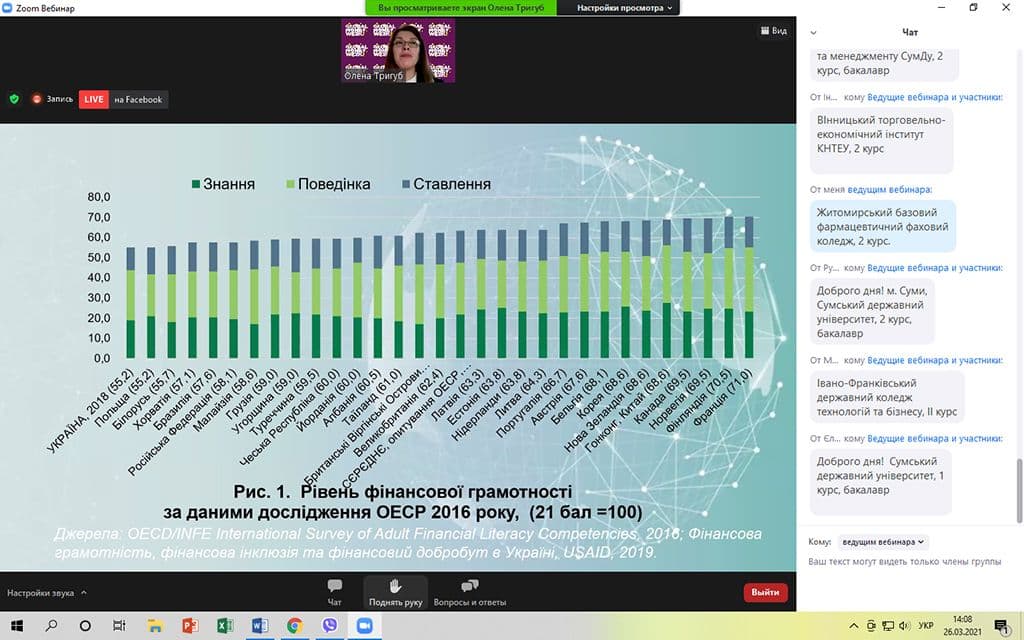The width and height of the screenshot is (1024, 640).
Task: Open taskbar clock 14:08 date
Action: pos(963,626)
